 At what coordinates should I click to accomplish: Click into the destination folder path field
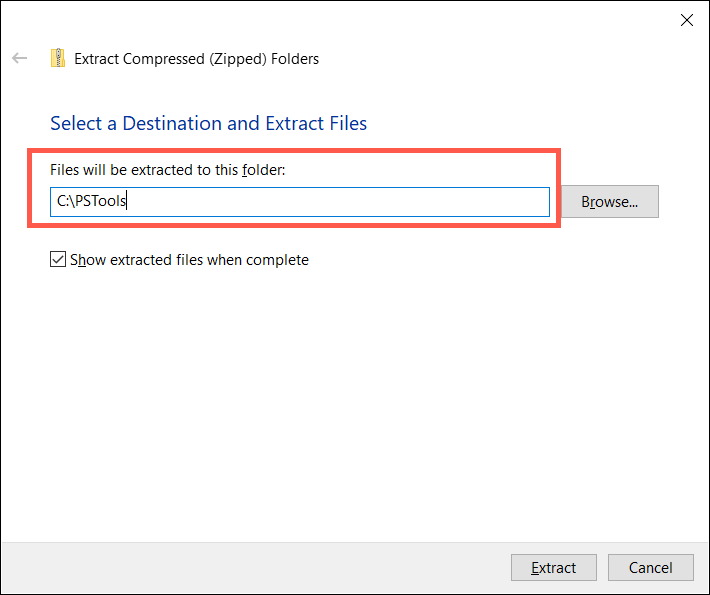click(x=300, y=202)
